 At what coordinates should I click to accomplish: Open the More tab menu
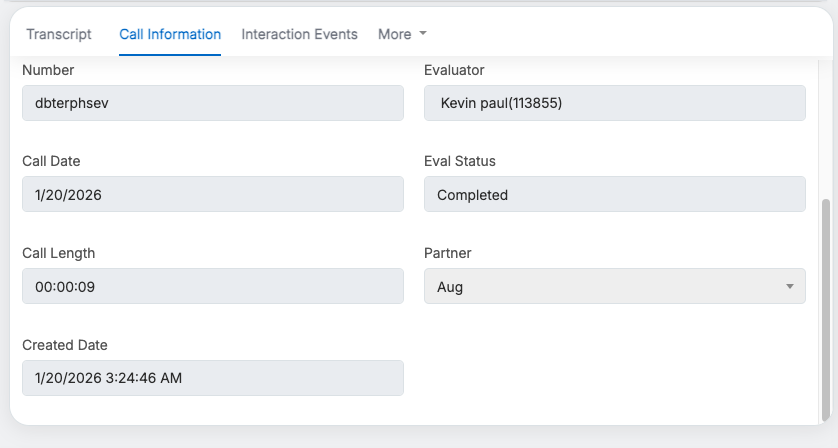pyautogui.click(x=395, y=34)
